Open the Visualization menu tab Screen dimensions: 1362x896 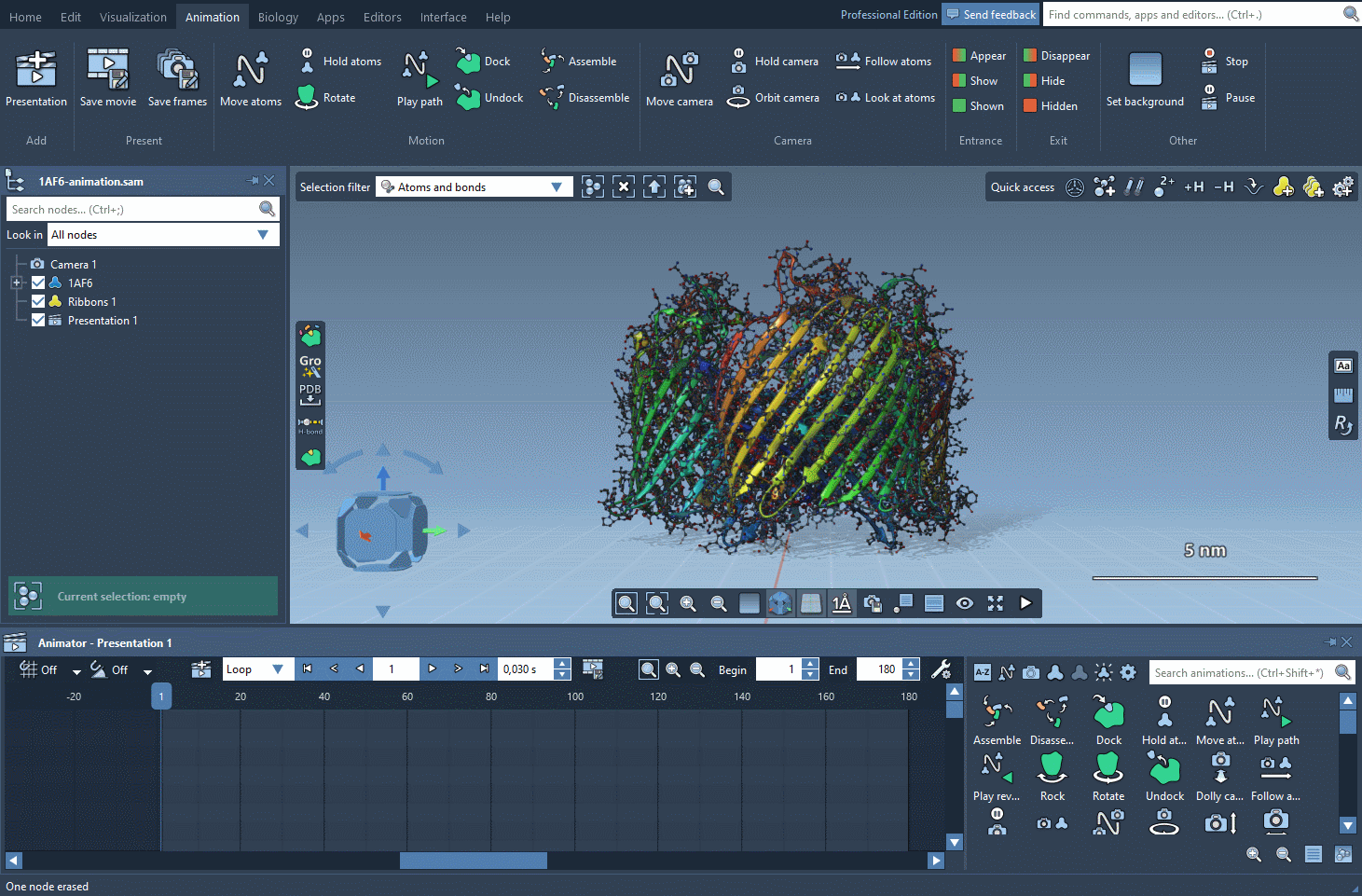pyautogui.click(x=132, y=16)
